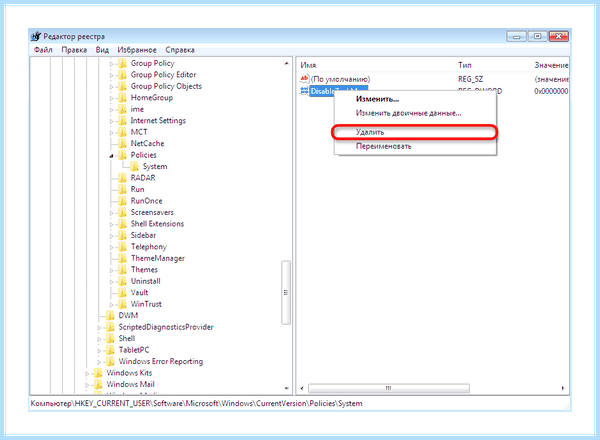This screenshot has width=600, height=440.
Task: Click the Sidebar folder icon
Action: [x=122, y=236]
